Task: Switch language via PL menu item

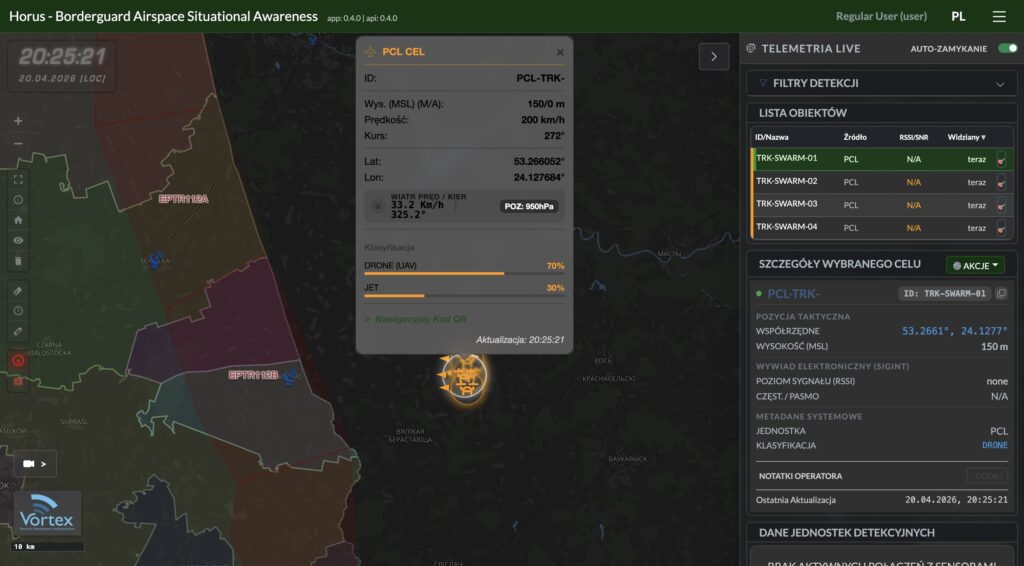Action: (958, 17)
